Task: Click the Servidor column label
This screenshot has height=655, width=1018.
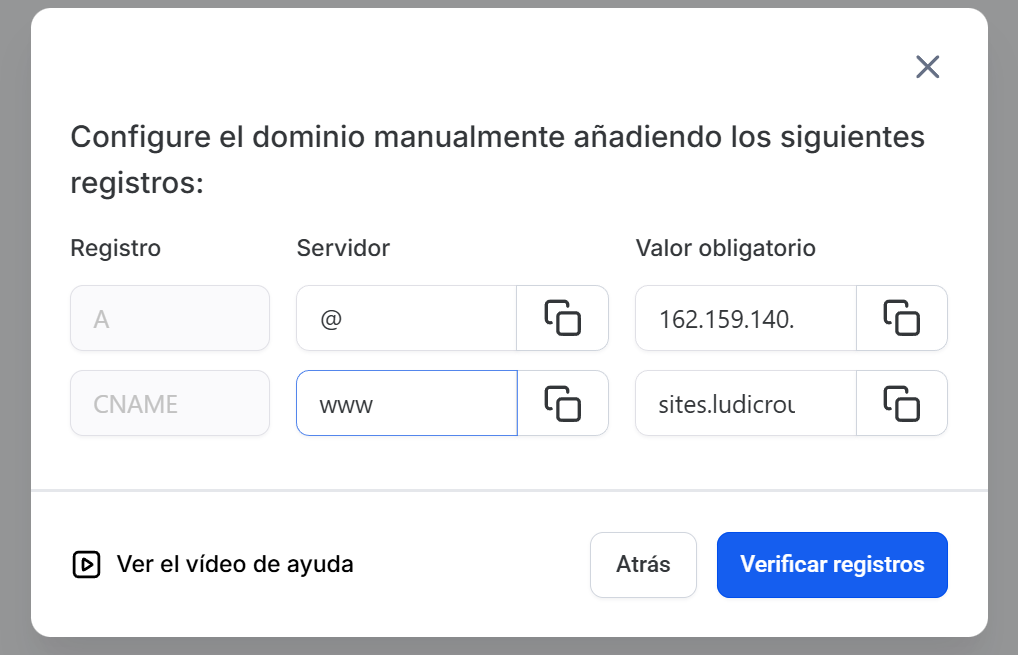Action: [x=343, y=248]
